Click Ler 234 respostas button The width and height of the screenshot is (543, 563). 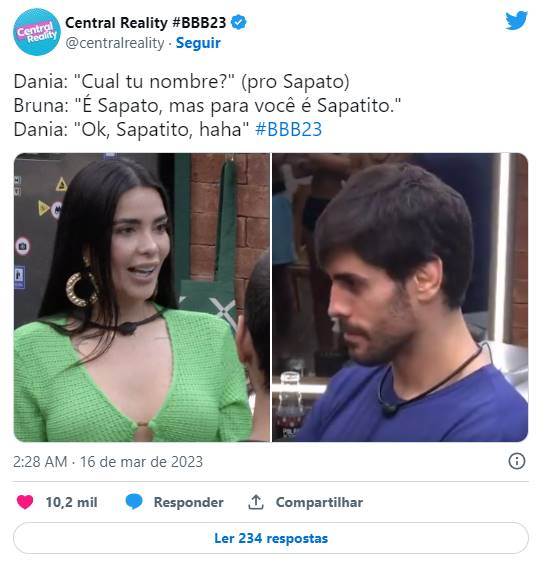271,538
